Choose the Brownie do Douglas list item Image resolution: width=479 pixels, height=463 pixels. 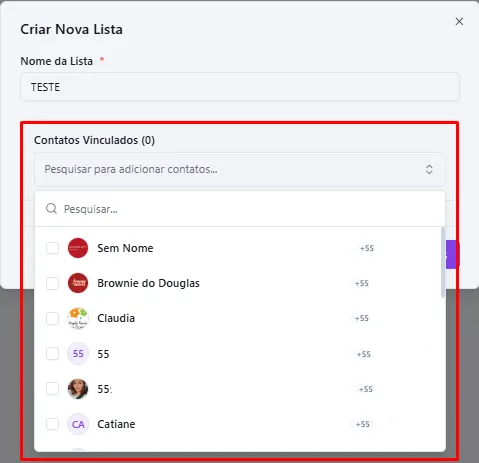coord(238,283)
